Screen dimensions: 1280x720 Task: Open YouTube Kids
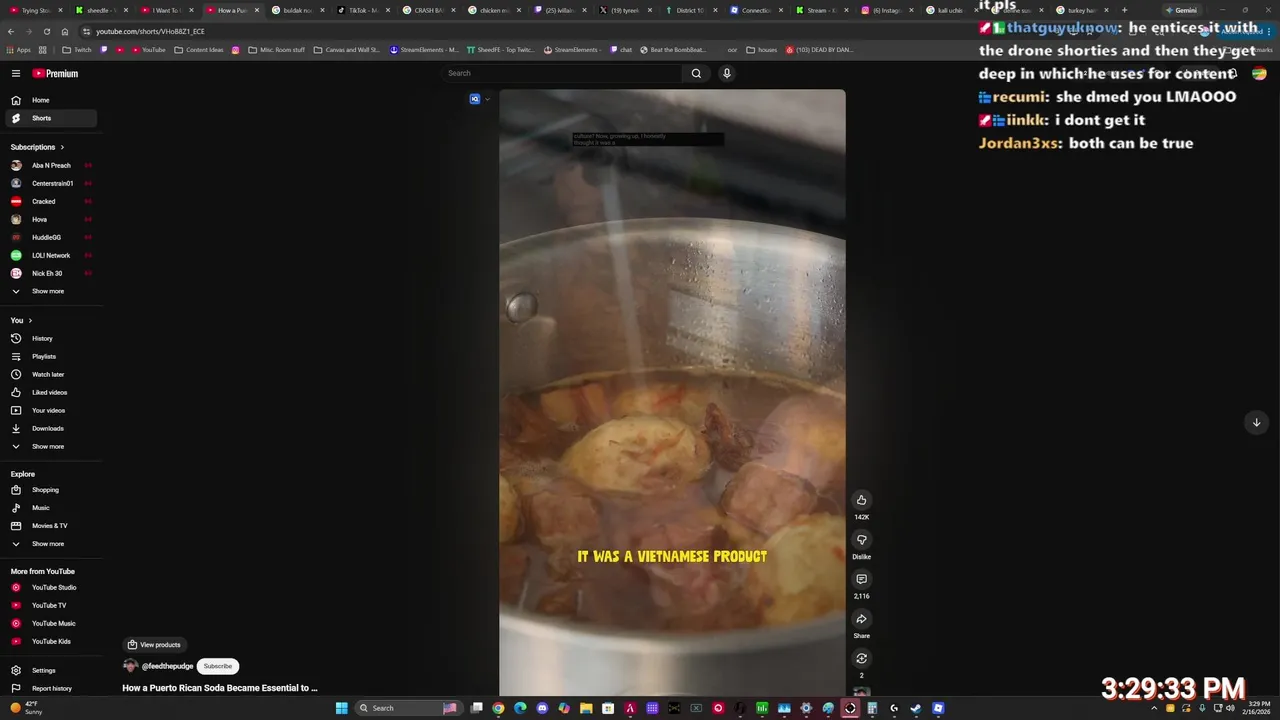coord(49,641)
